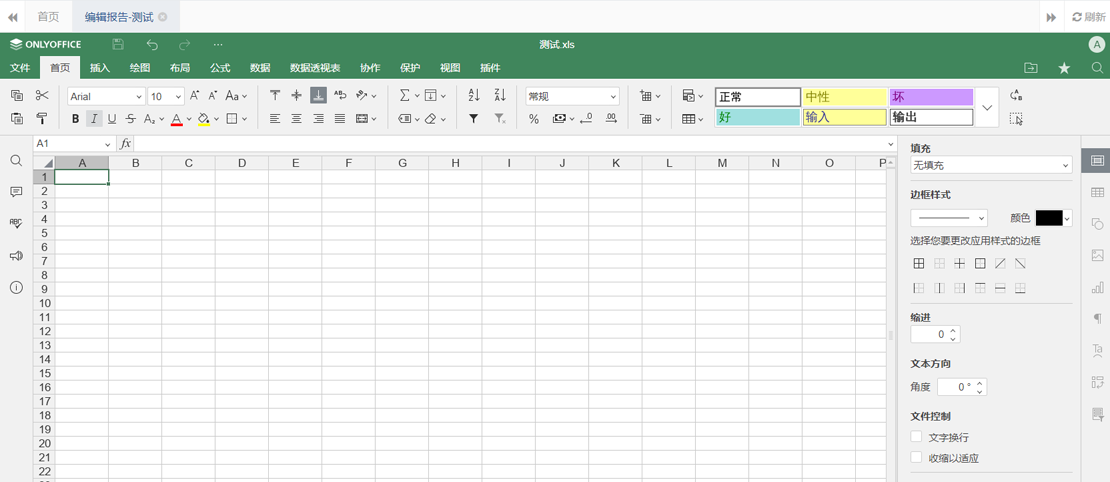This screenshot has height=482, width=1110.
Task: Enable the 文字换行 wrap text checkbox
Action: (x=916, y=437)
